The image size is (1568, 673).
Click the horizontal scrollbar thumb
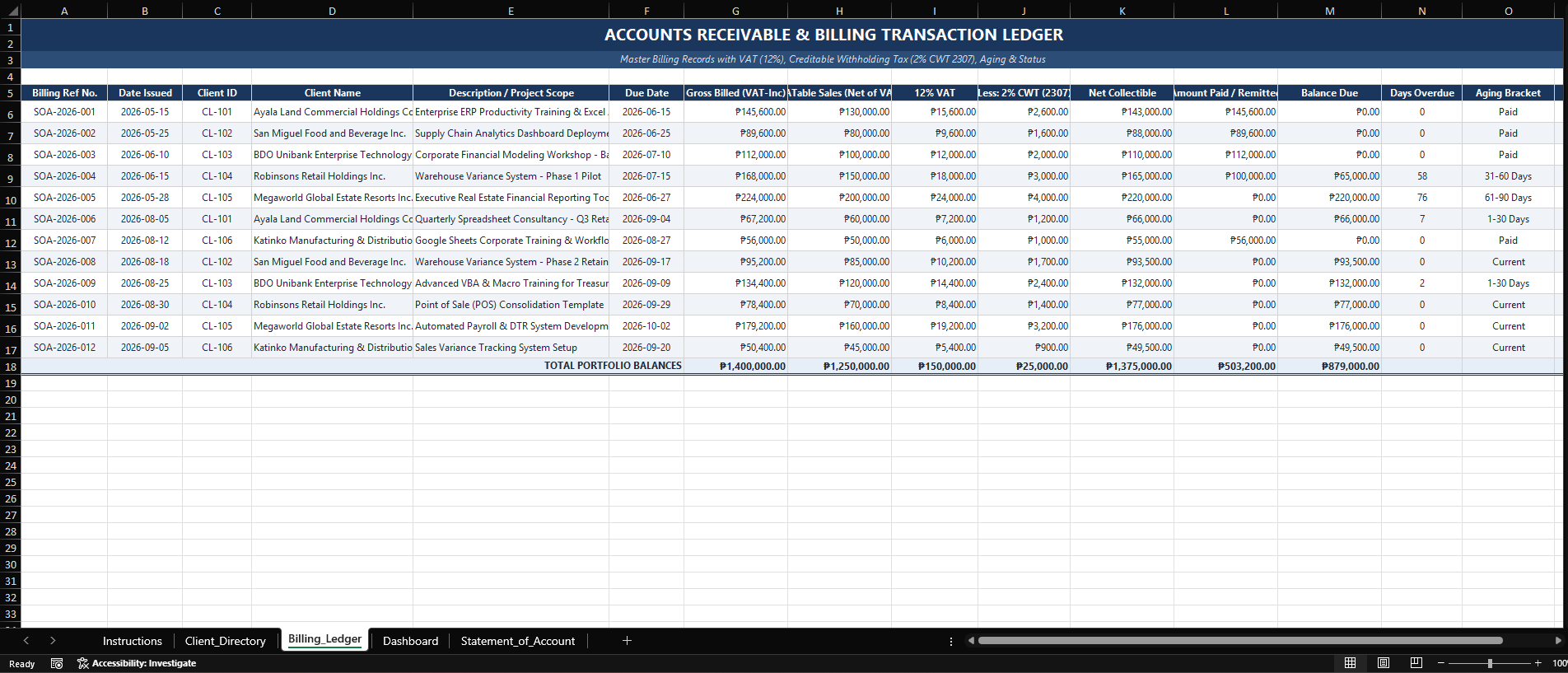1240,641
